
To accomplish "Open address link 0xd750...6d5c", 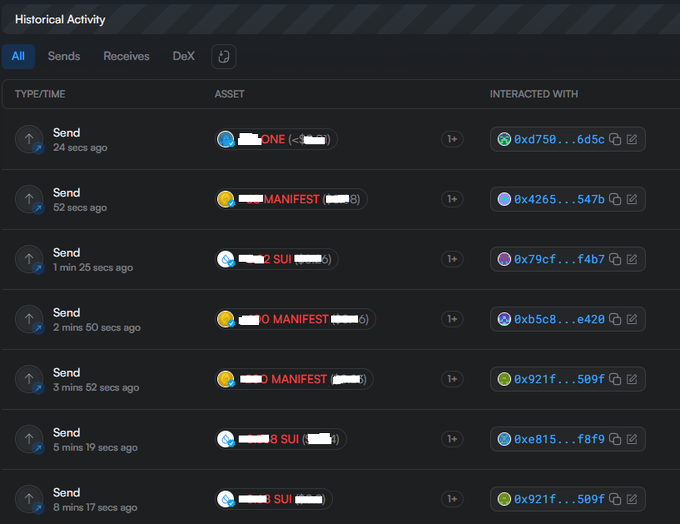I will [559, 139].
